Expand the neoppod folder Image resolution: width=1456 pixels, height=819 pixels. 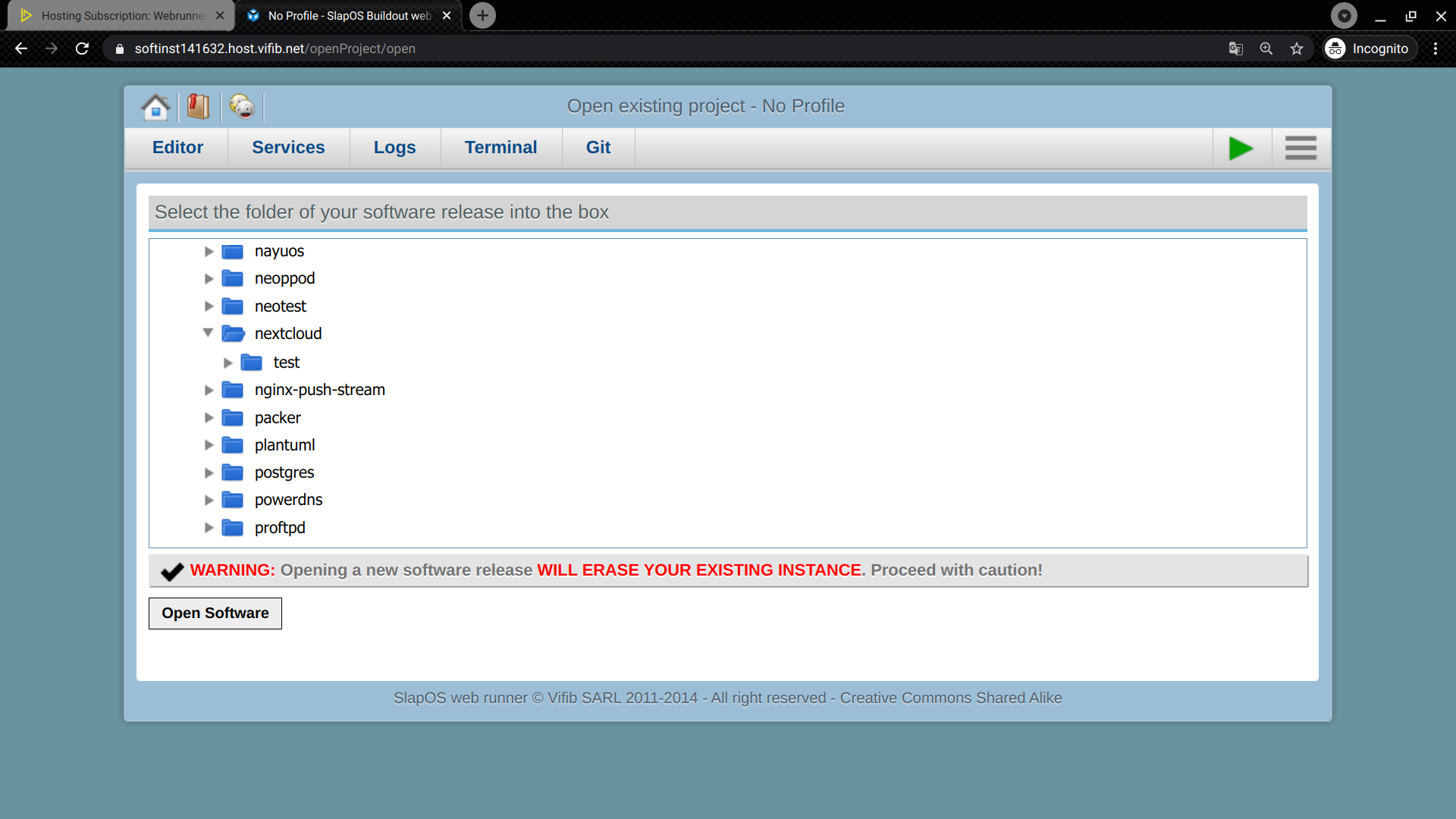click(209, 278)
